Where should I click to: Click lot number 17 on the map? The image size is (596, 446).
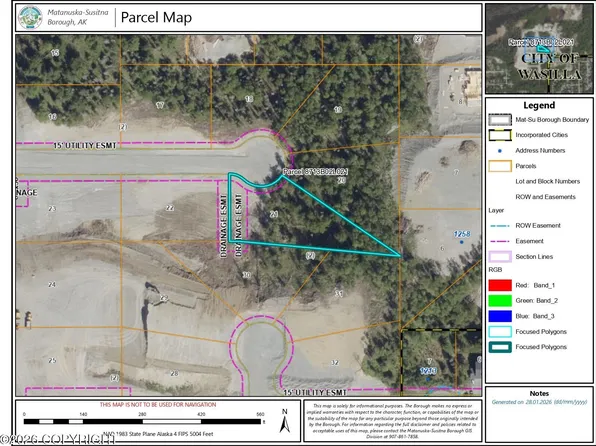coord(160,105)
